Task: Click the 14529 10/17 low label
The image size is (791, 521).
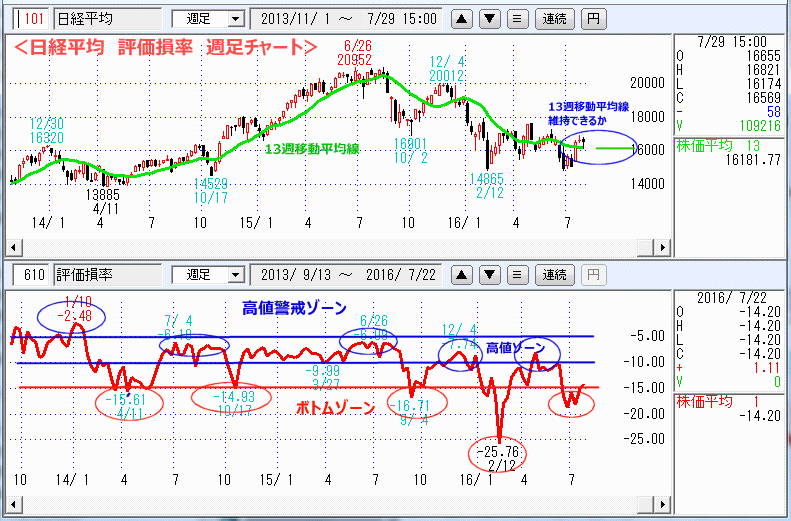Action: pyautogui.click(x=210, y=191)
